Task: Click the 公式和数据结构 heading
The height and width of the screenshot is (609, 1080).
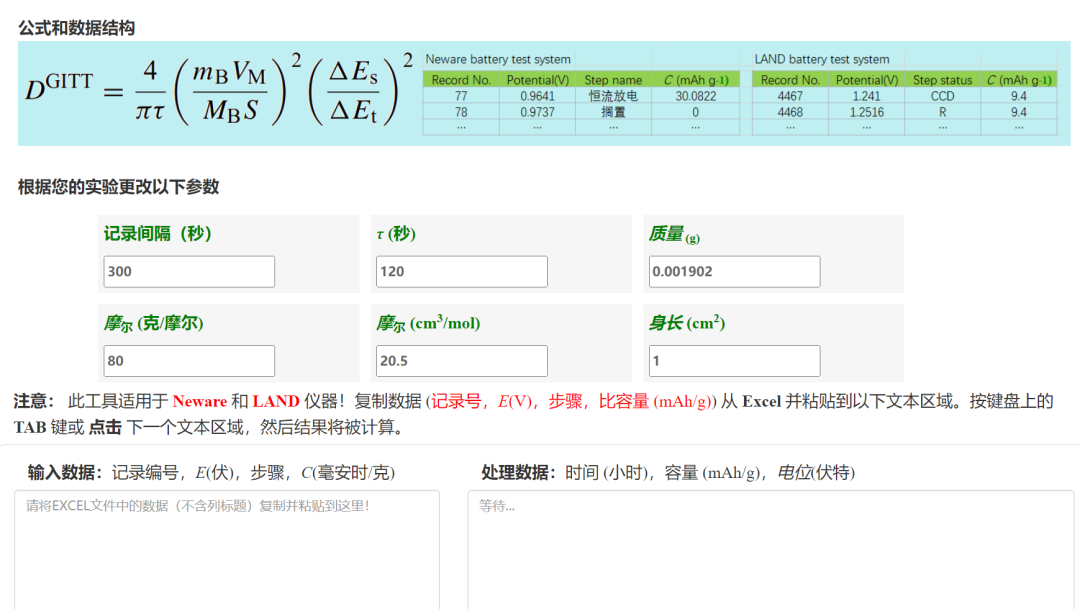Action: (76, 28)
